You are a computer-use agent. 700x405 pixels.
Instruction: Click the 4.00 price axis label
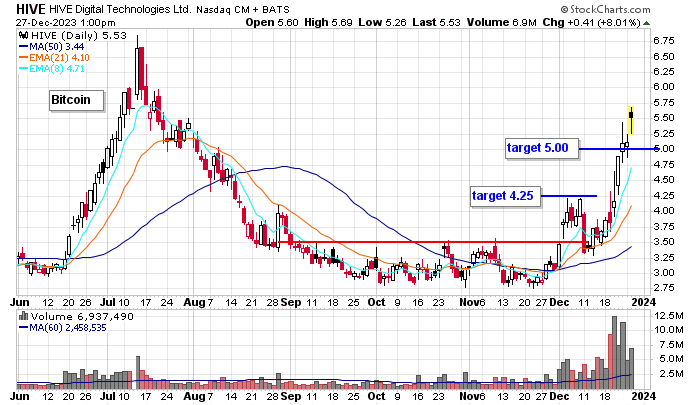click(664, 211)
